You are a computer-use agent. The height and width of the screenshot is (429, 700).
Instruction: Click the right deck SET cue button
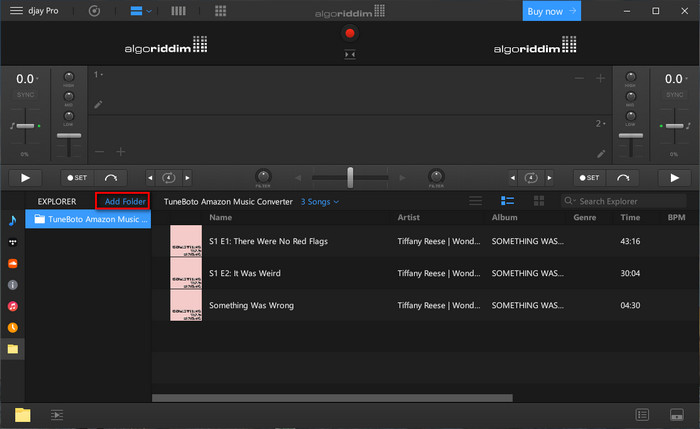point(590,178)
